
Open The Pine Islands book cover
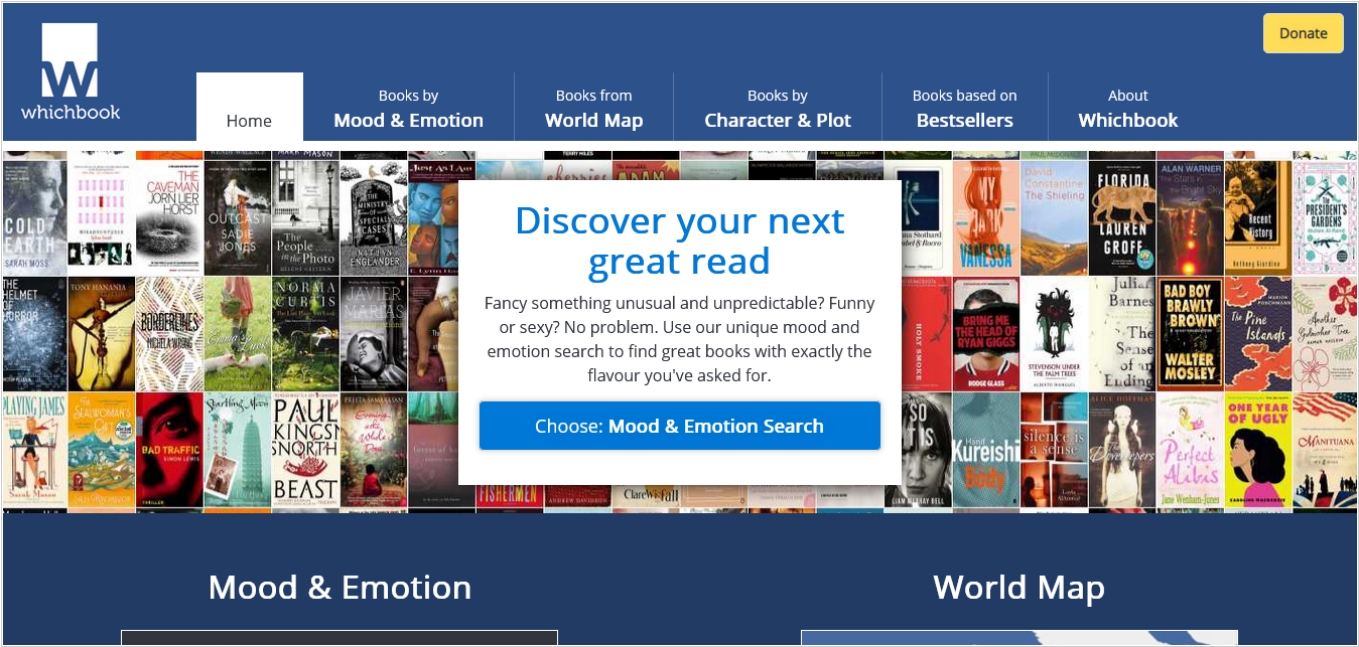1257,333
